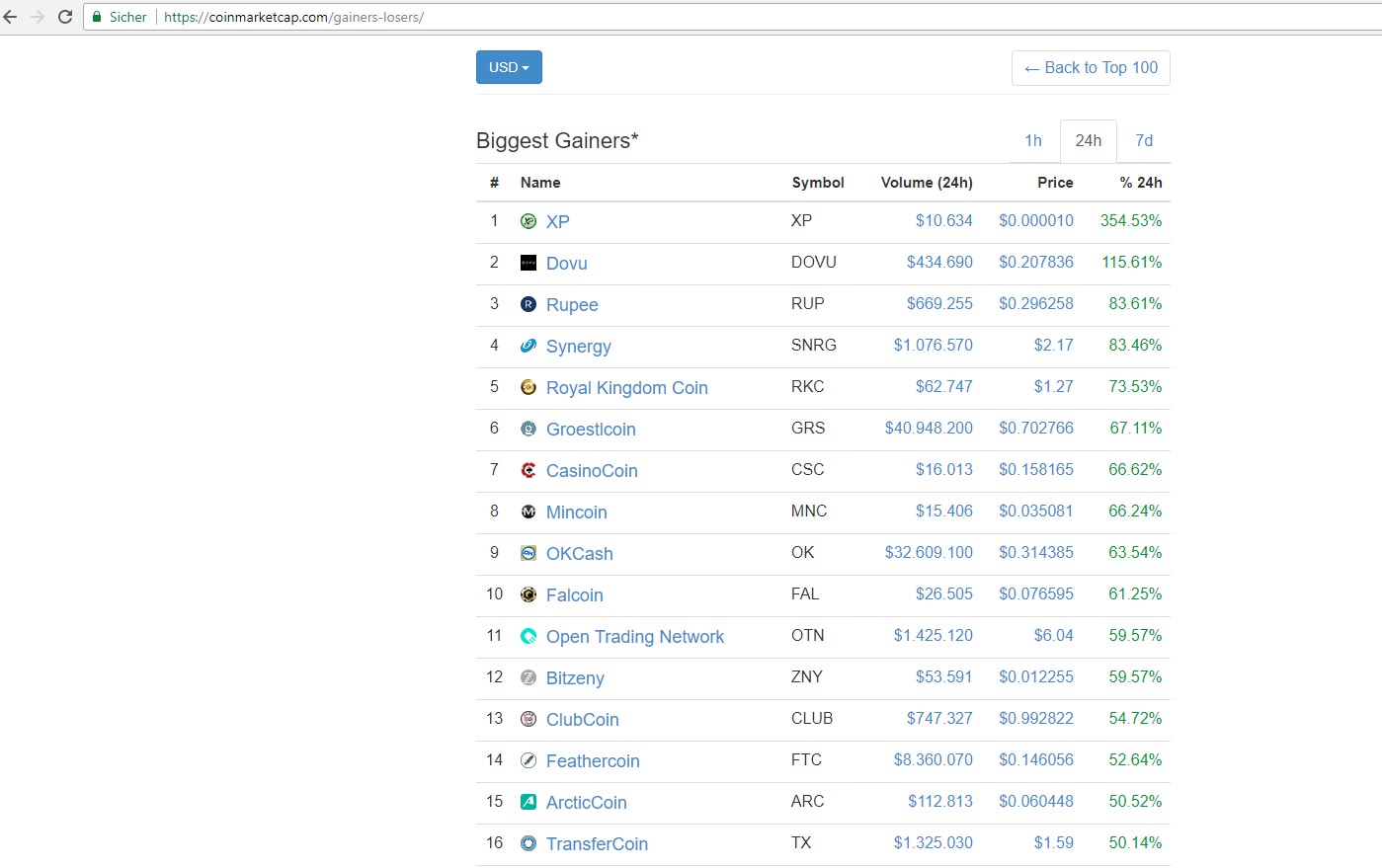Click the Price column header
Viewport: 1382px width, 868px height.
pos(1055,183)
